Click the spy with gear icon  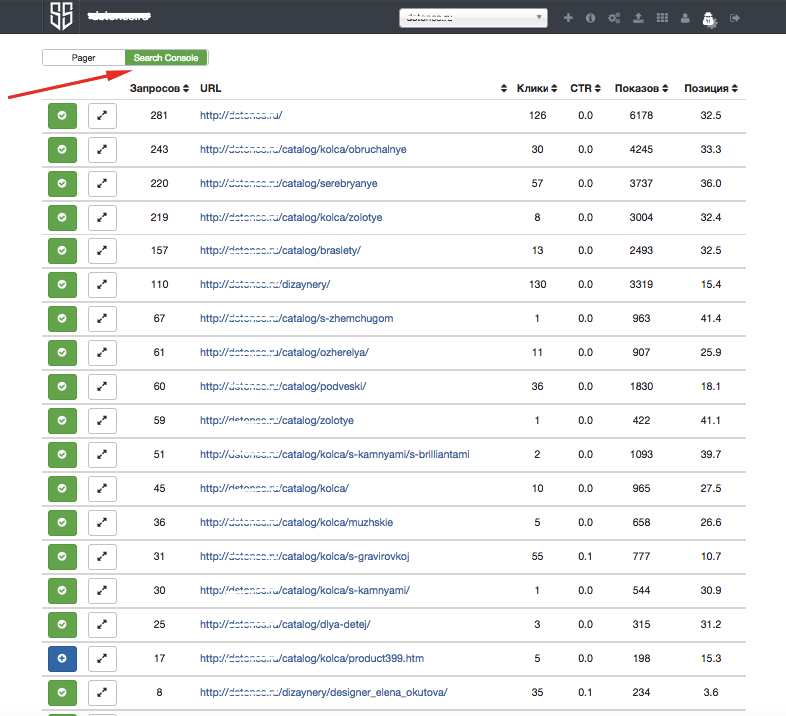tap(709, 19)
